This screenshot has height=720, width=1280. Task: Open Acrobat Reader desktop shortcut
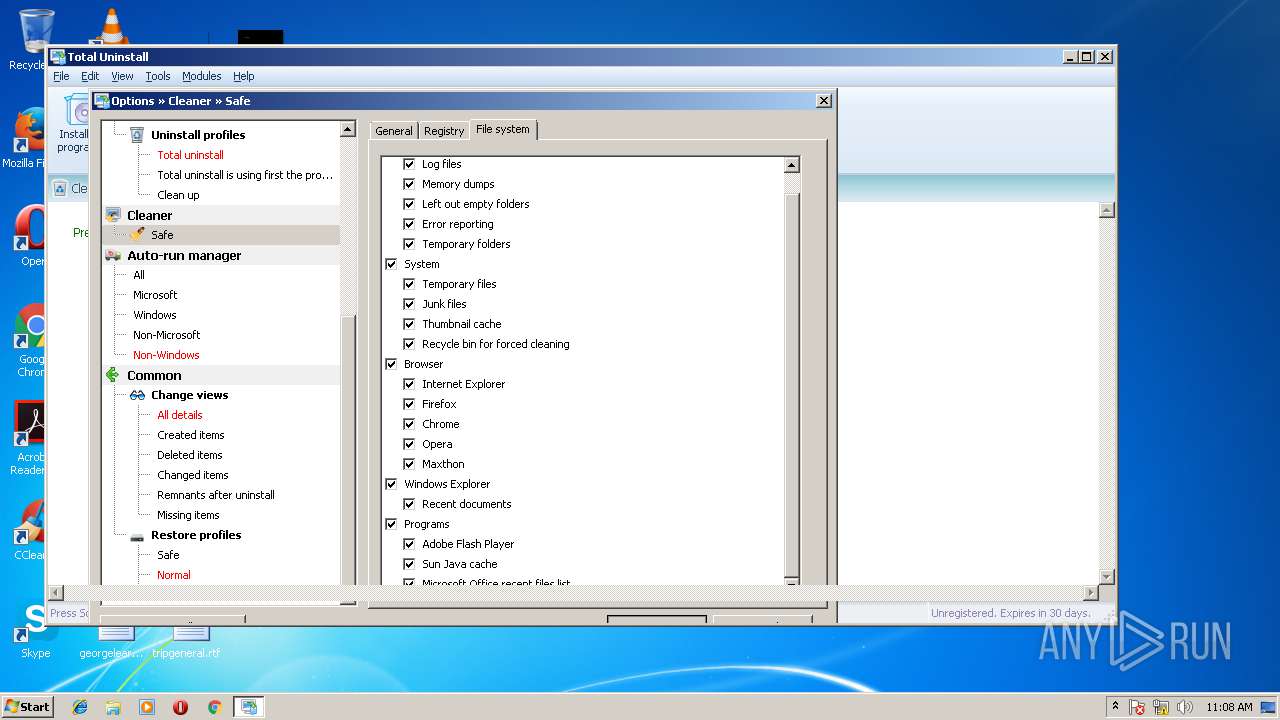pyautogui.click(x=30, y=440)
